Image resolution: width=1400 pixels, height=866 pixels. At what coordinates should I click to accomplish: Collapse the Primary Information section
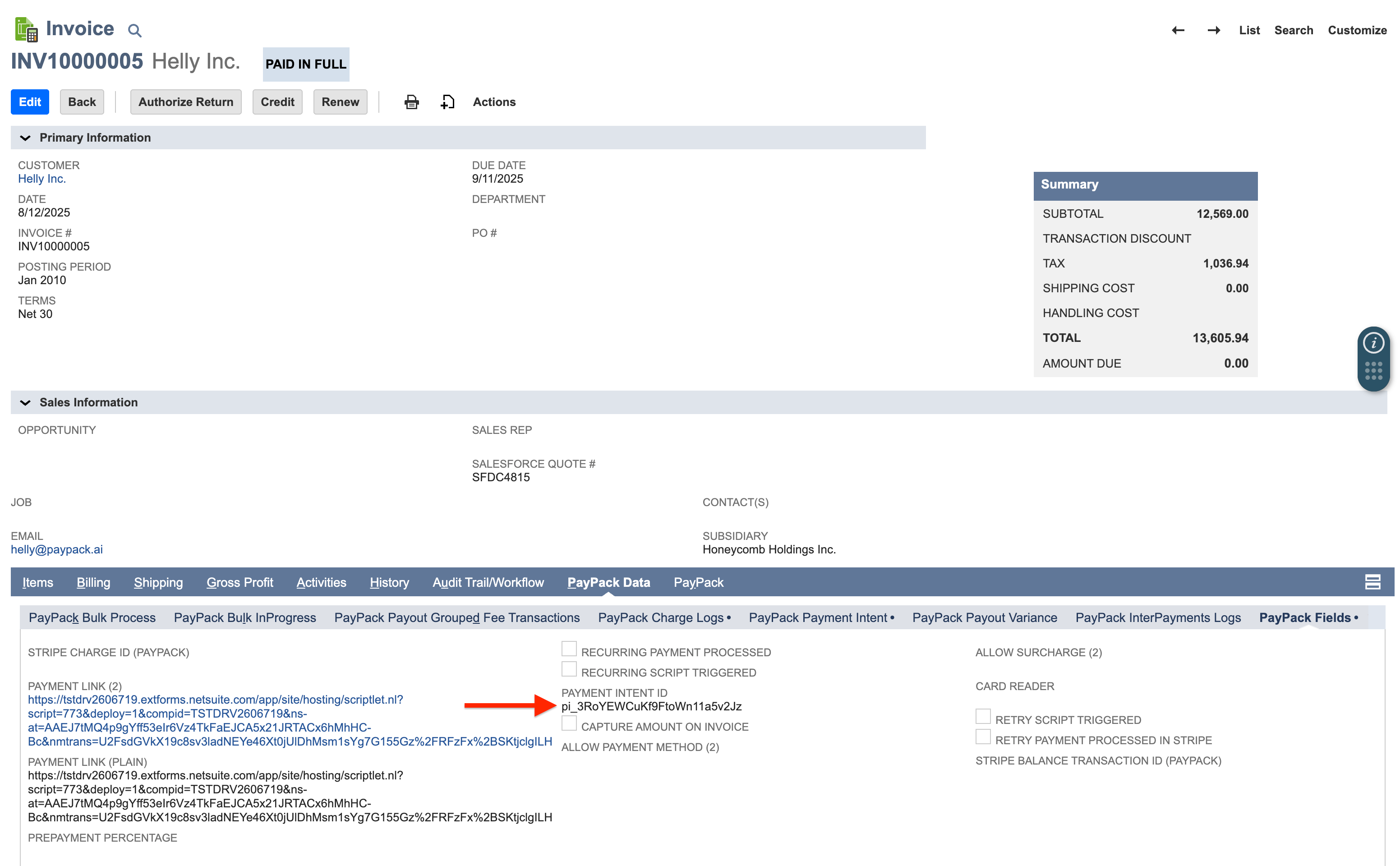coord(25,138)
